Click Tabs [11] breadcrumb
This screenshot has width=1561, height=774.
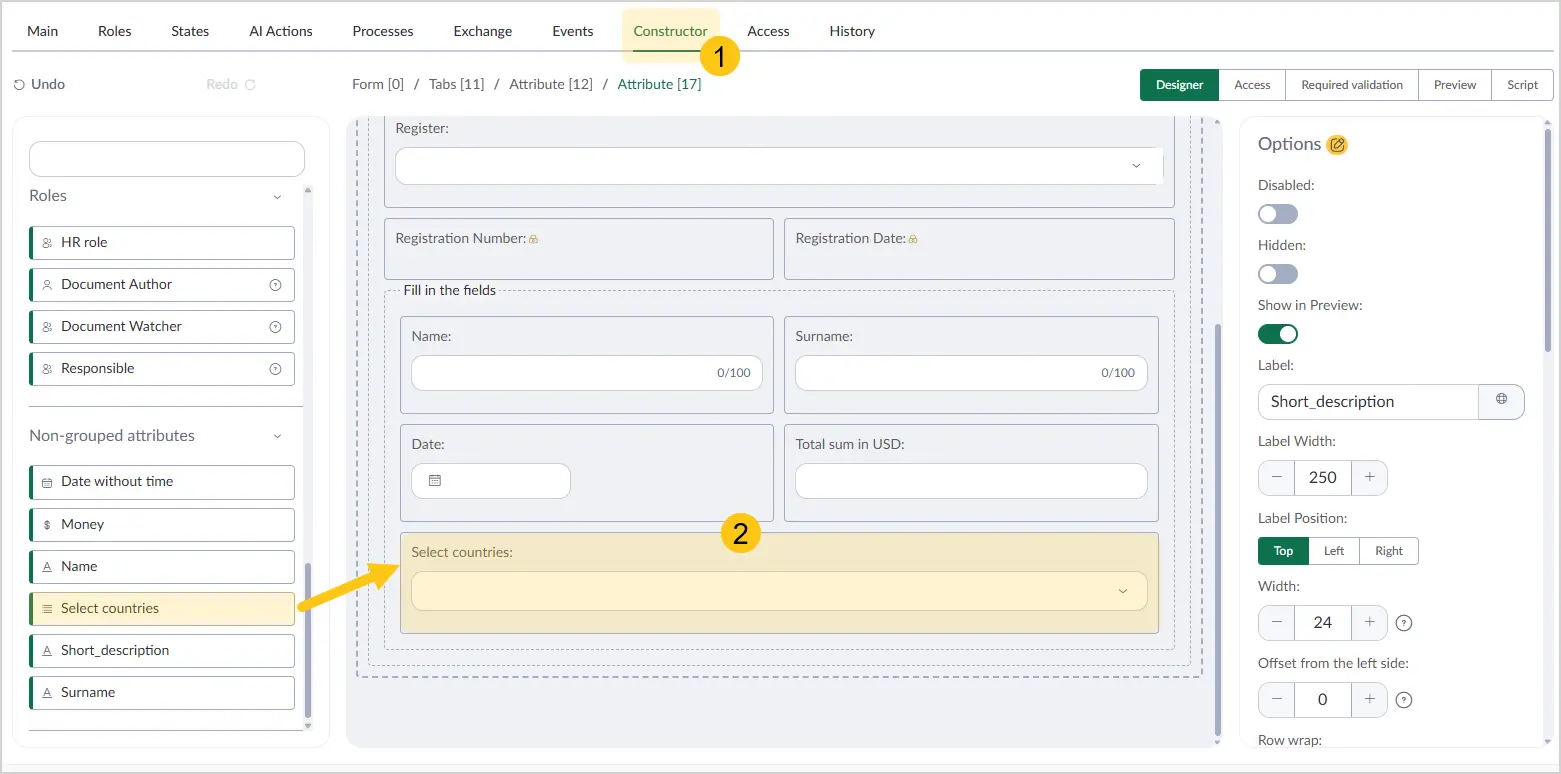point(457,85)
